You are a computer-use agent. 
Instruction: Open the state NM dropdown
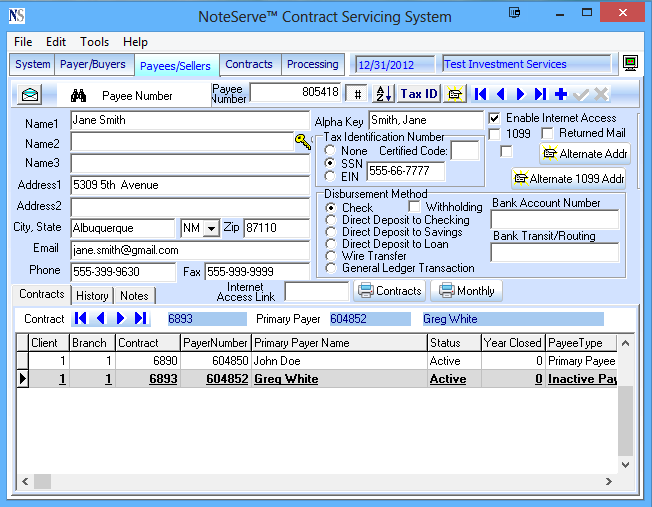point(211,229)
